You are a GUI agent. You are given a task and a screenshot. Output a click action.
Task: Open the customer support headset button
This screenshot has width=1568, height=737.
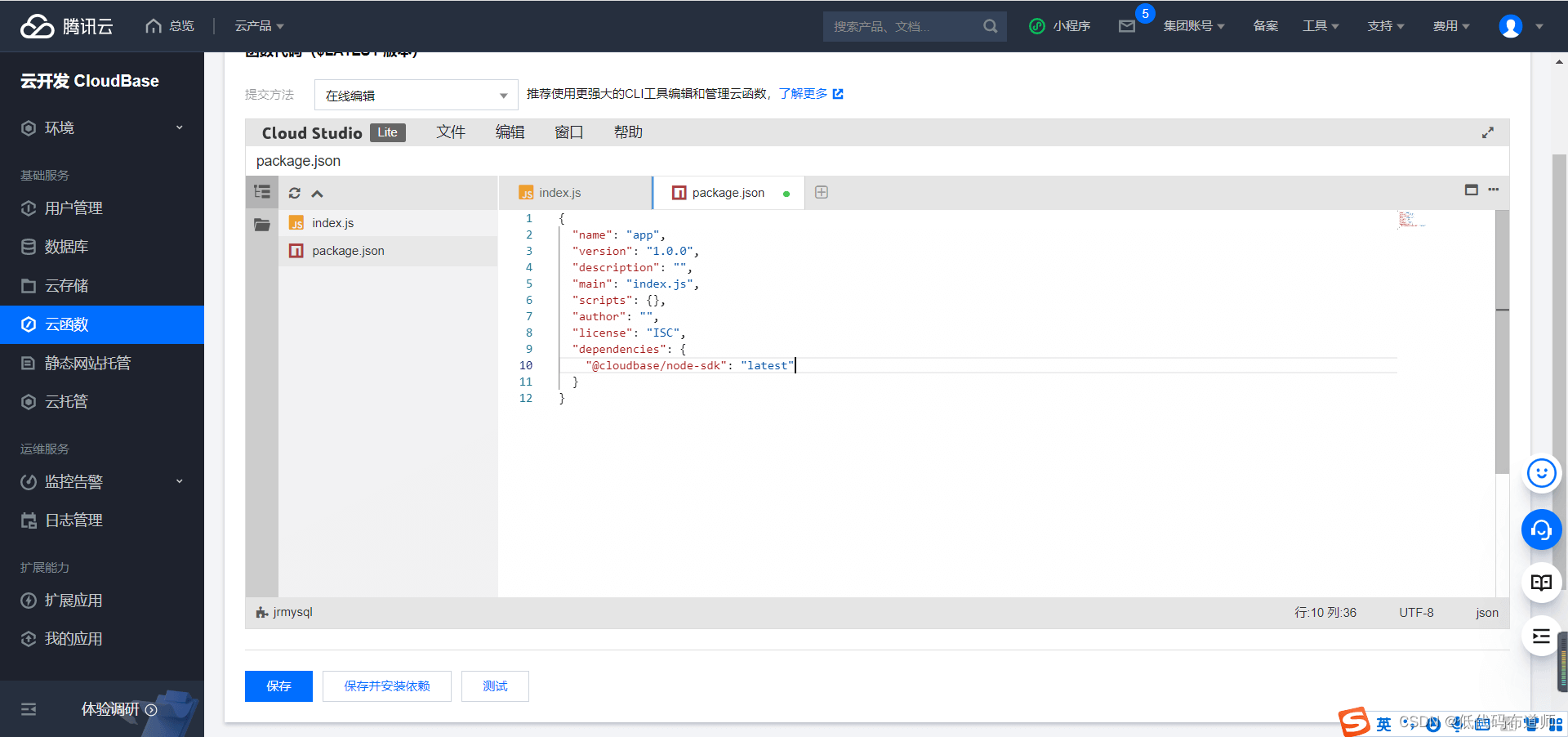tap(1542, 530)
